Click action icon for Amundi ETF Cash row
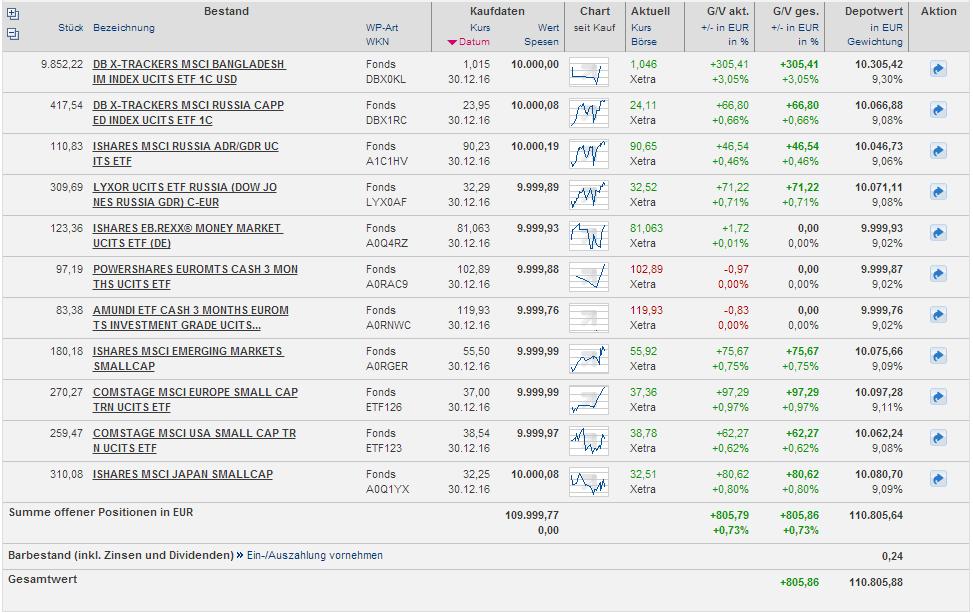 pos(938,315)
